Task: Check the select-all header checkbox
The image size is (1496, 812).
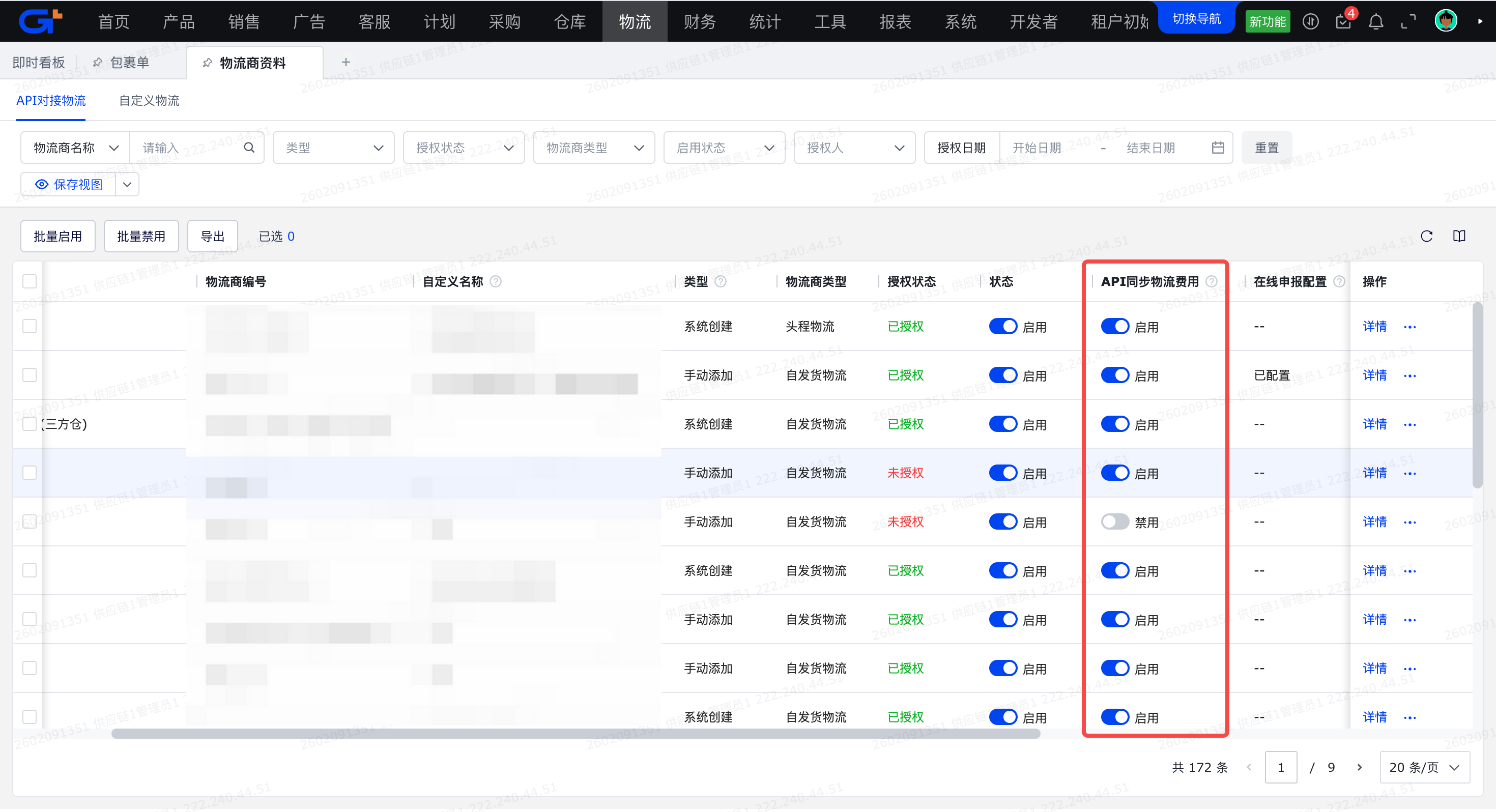Action: point(30,282)
